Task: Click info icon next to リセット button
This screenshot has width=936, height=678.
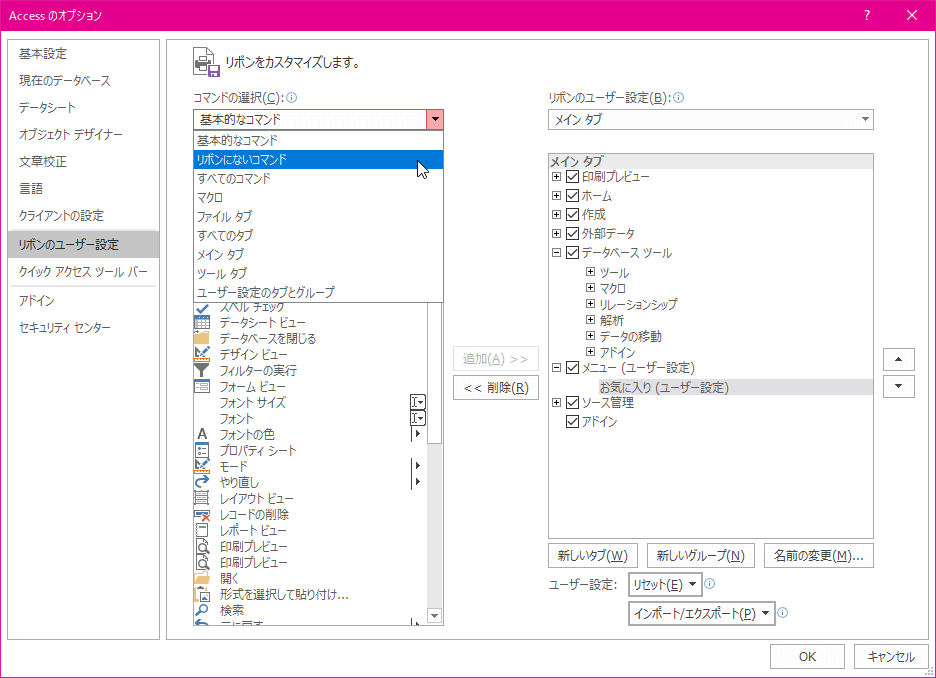Action: point(710,584)
